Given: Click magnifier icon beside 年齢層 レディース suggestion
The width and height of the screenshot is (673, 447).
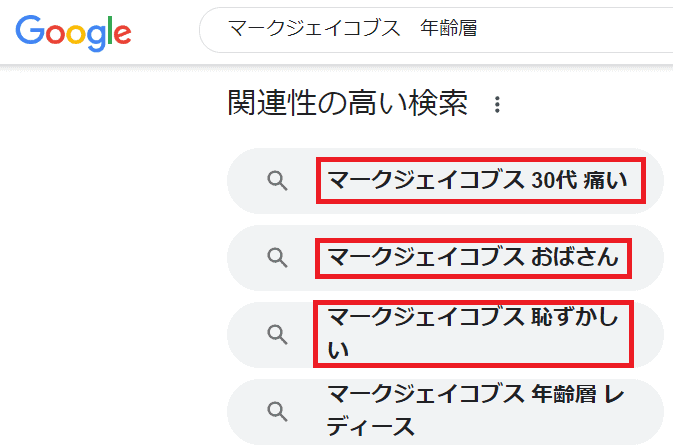Looking at the screenshot, I should pyautogui.click(x=277, y=411).
